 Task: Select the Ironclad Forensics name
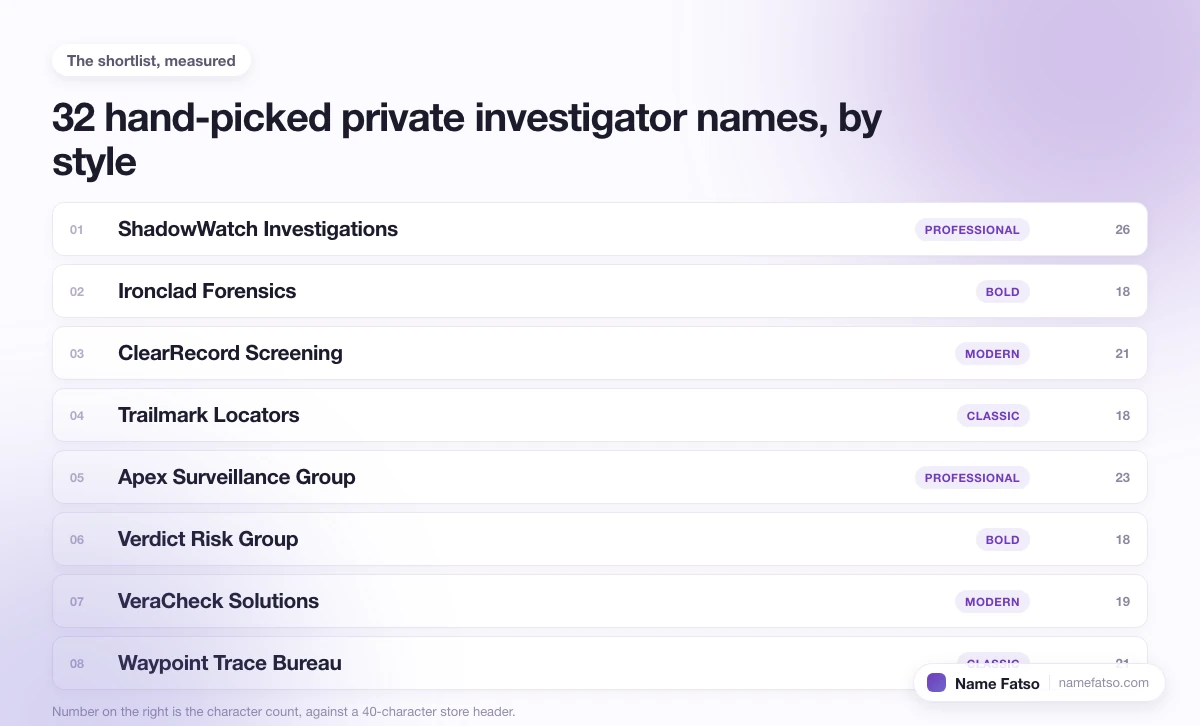click(x=207, y=291)
